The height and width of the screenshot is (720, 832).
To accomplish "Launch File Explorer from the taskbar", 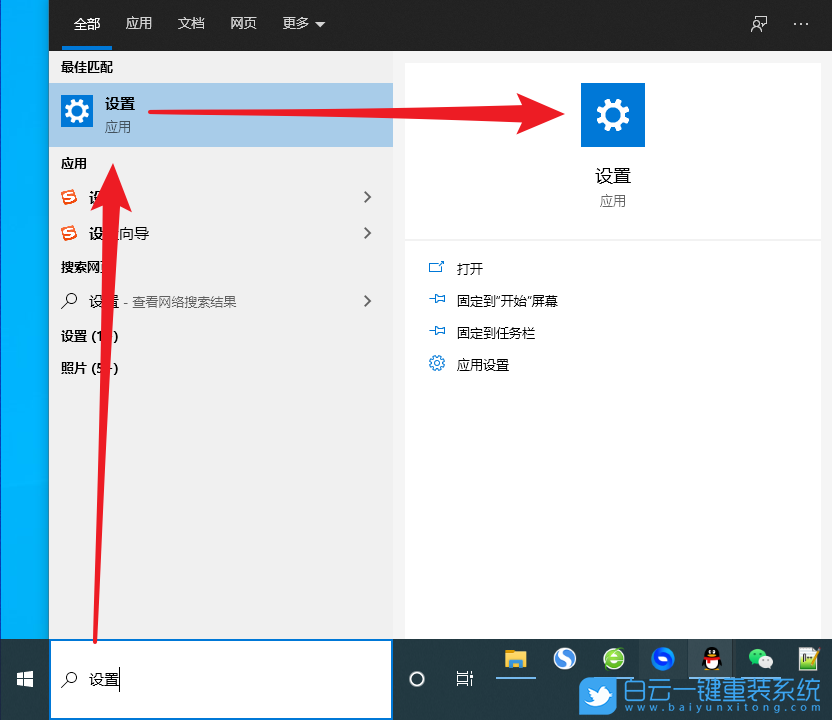I will click(515, 659).
